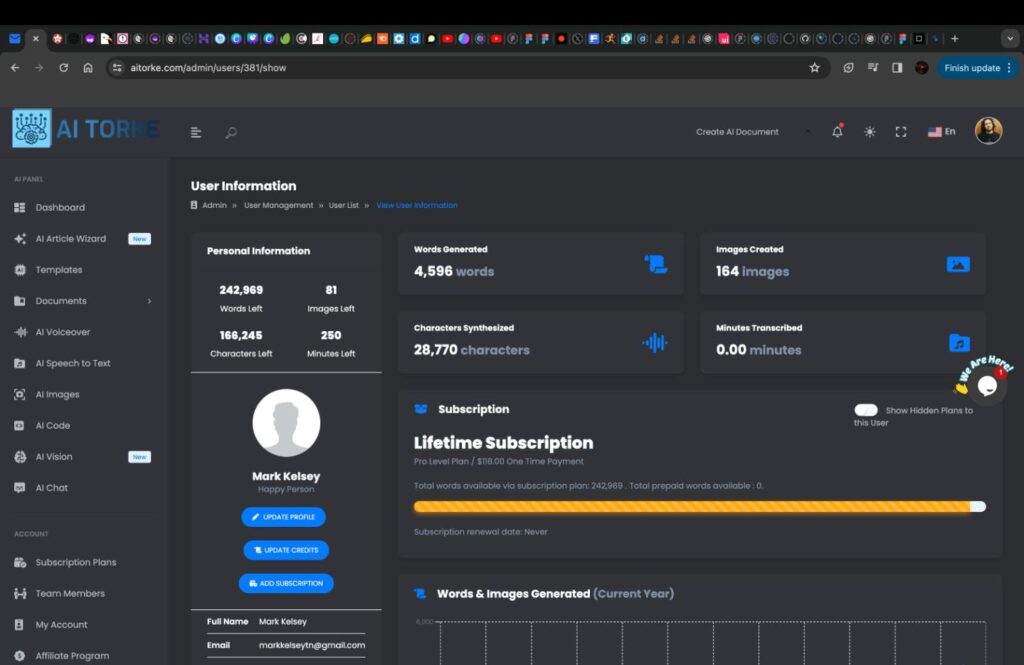Image resolution: width=1024 pixels, height=665 pixels.
Task: Open the En language dropdown
Action: click(x=941, y=132)
